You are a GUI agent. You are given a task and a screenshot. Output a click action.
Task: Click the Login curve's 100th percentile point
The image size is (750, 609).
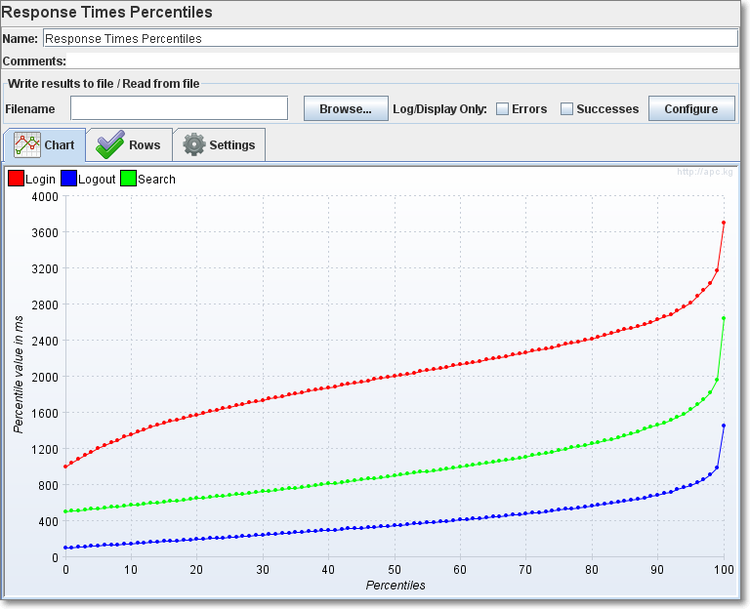coord(723,222)
